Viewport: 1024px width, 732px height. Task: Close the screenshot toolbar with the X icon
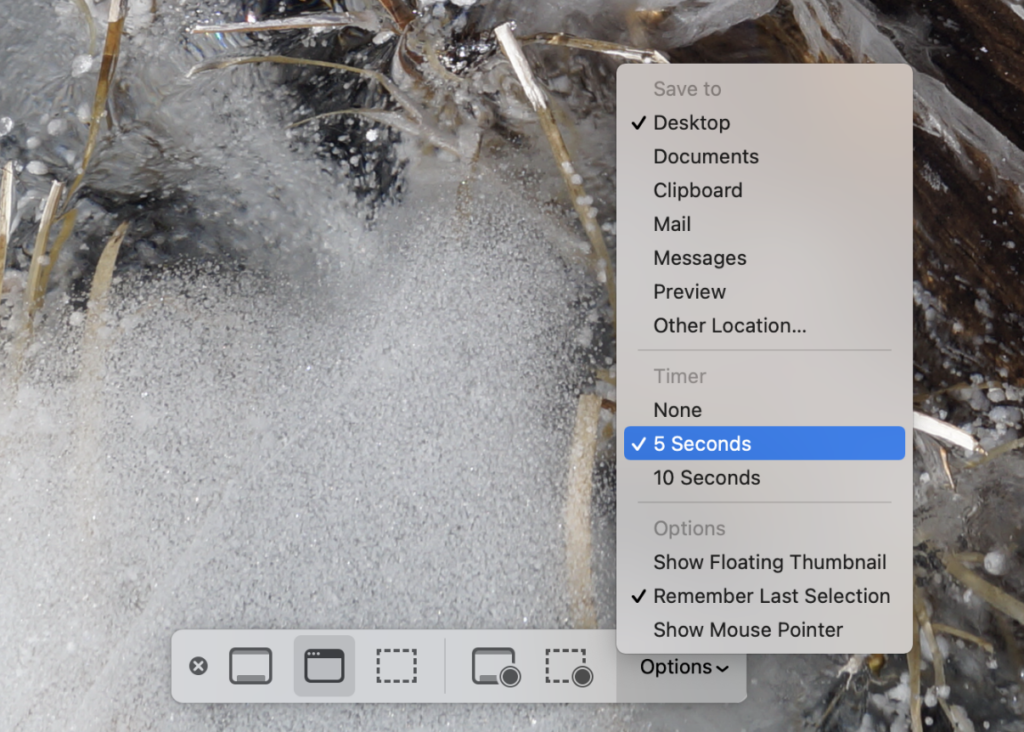(199, 665)
